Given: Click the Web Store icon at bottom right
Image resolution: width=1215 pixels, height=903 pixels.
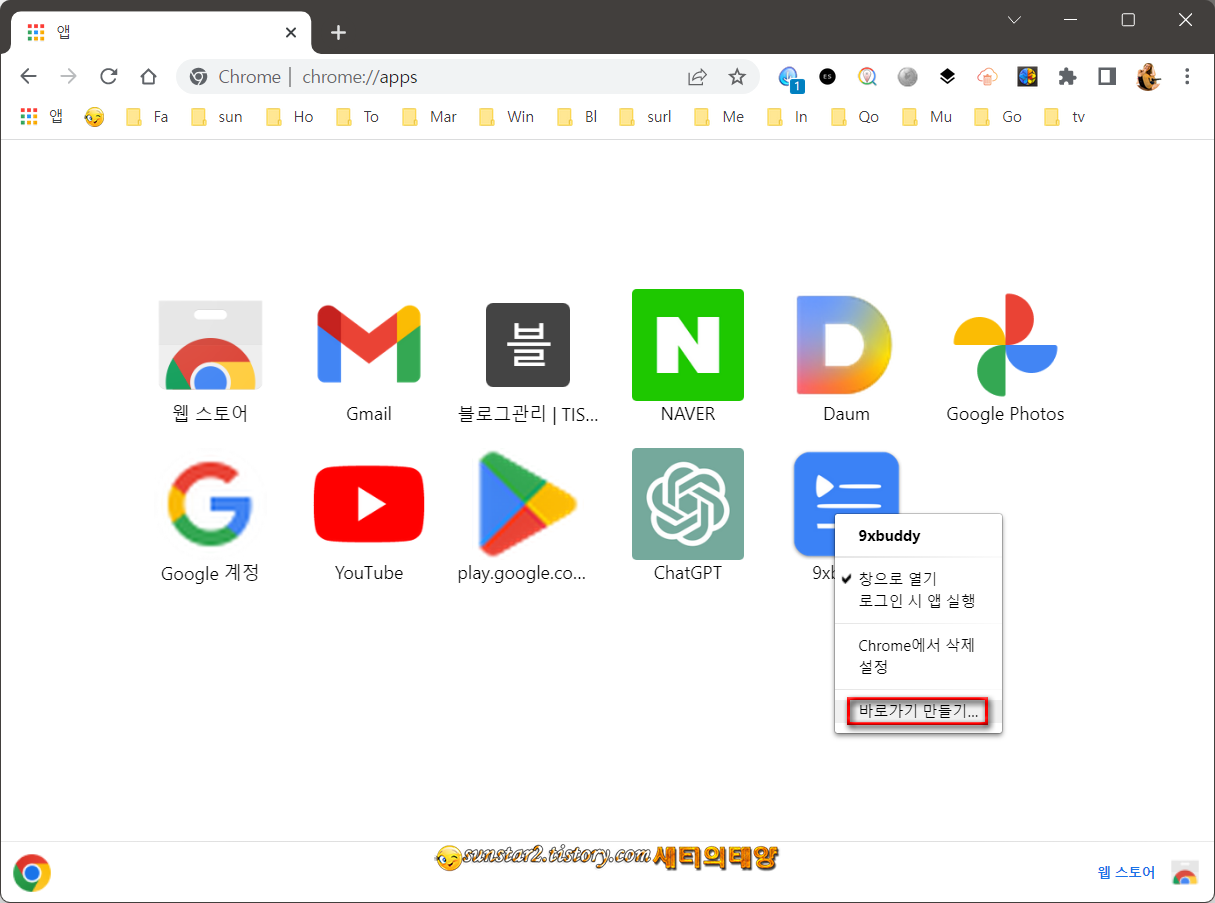Looking at the screenshot, I should [x=1185, y=873].
